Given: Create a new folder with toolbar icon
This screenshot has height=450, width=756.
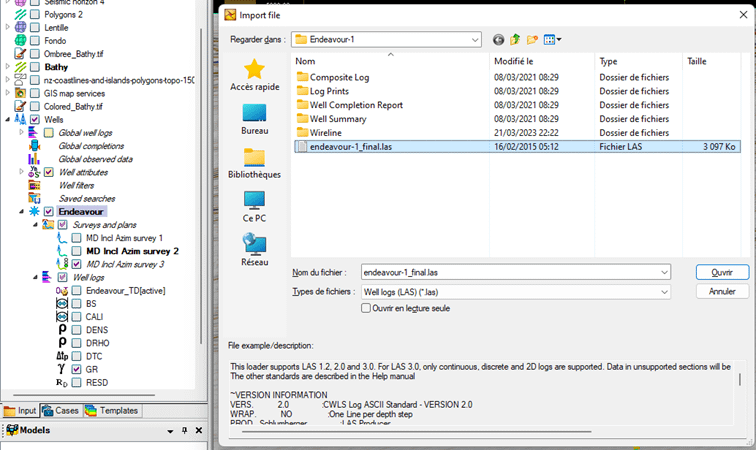Looking at the screenshot, I should 532,39.
